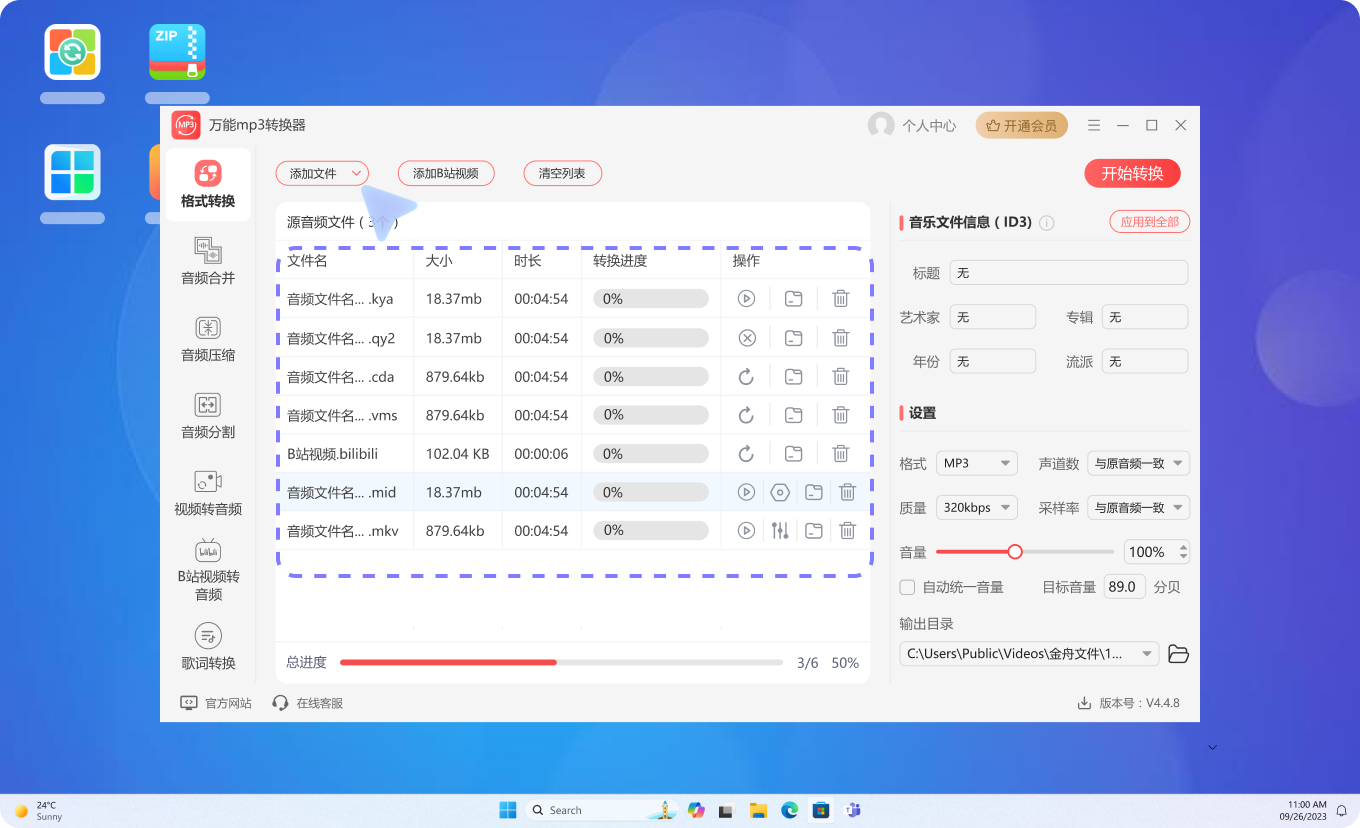The image size is (1360, 828).
Task: Select the 音频压缩 audio compression tool
Action: 207,340
